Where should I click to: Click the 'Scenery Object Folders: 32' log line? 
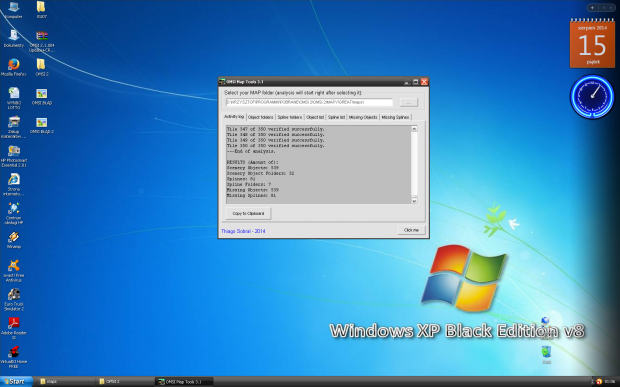coord(260,174)
